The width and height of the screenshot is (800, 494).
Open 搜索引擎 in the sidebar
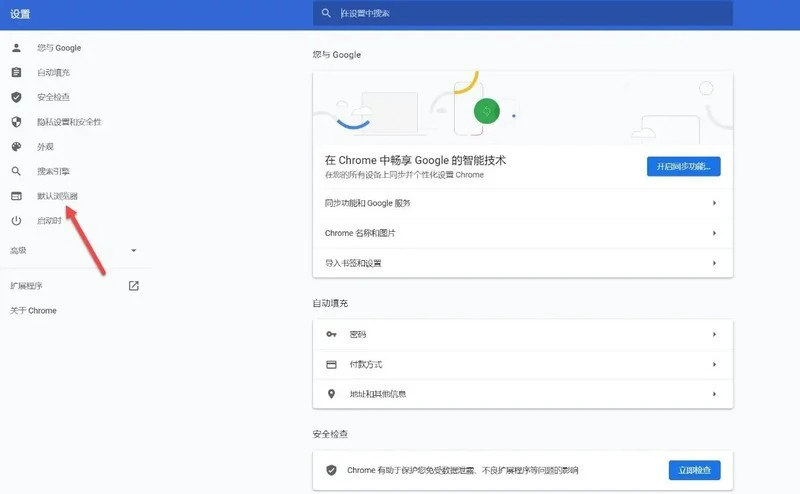54,171
